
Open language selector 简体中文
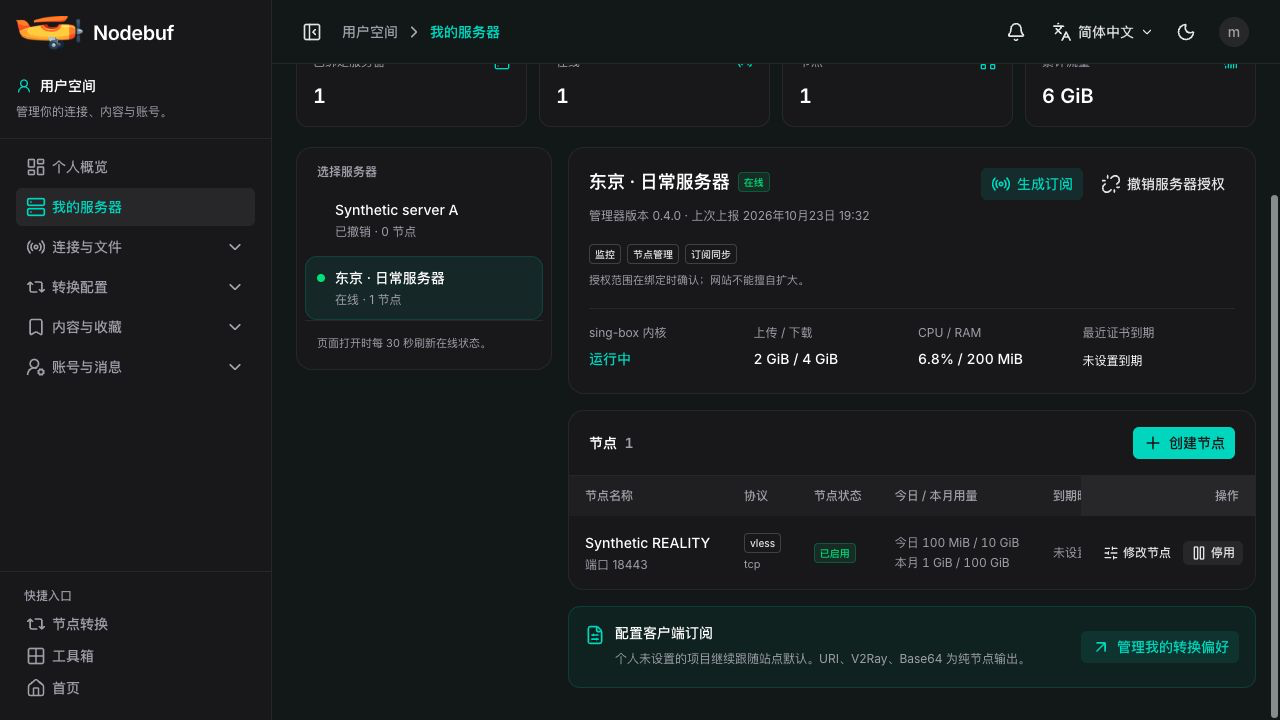[x=1102, y=32]
